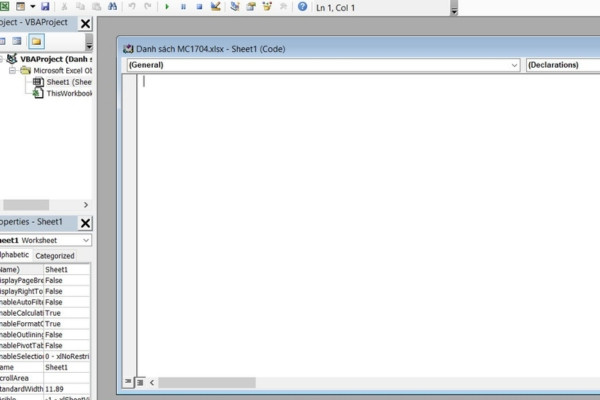Click DisplayRightToLeft value False
This screenshot has width=600, height=400.
click(67, 291)
